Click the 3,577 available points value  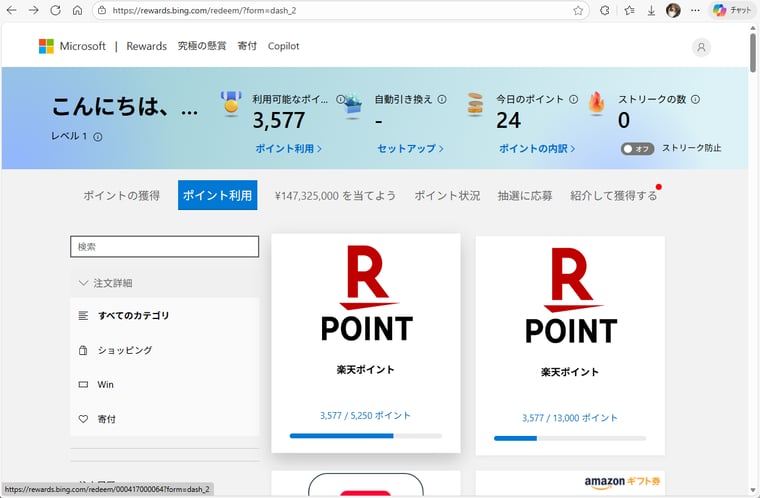[279, 120]
